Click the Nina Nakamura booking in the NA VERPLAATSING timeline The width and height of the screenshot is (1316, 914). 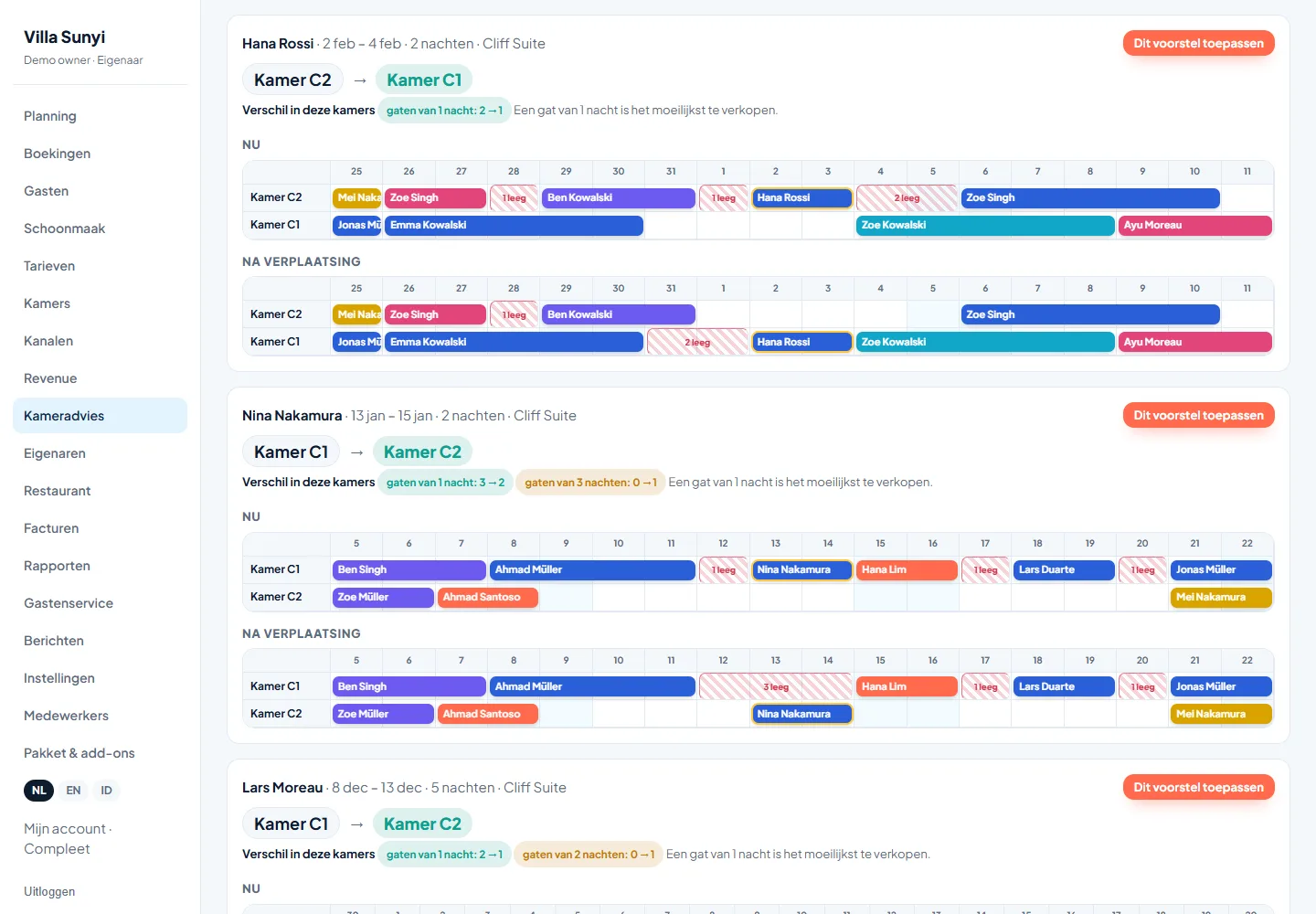pyautogui.click(x=801, y=714)
